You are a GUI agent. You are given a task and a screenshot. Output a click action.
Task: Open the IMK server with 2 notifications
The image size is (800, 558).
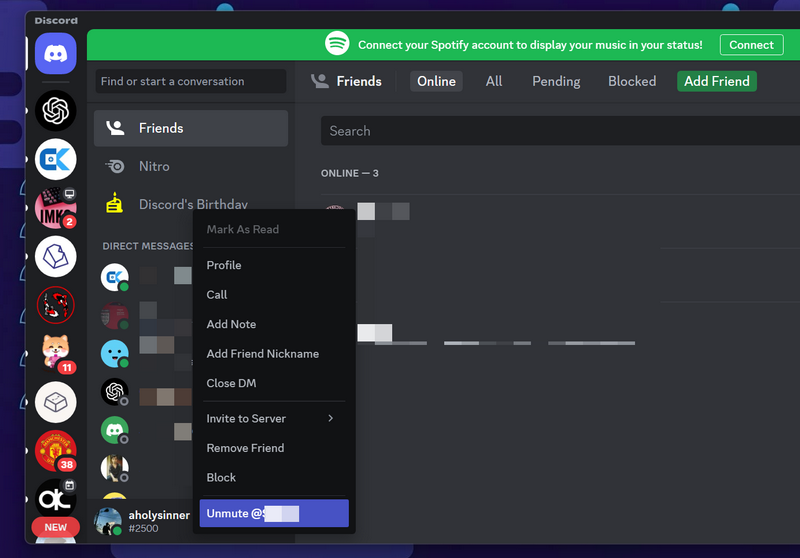[56, 208]
